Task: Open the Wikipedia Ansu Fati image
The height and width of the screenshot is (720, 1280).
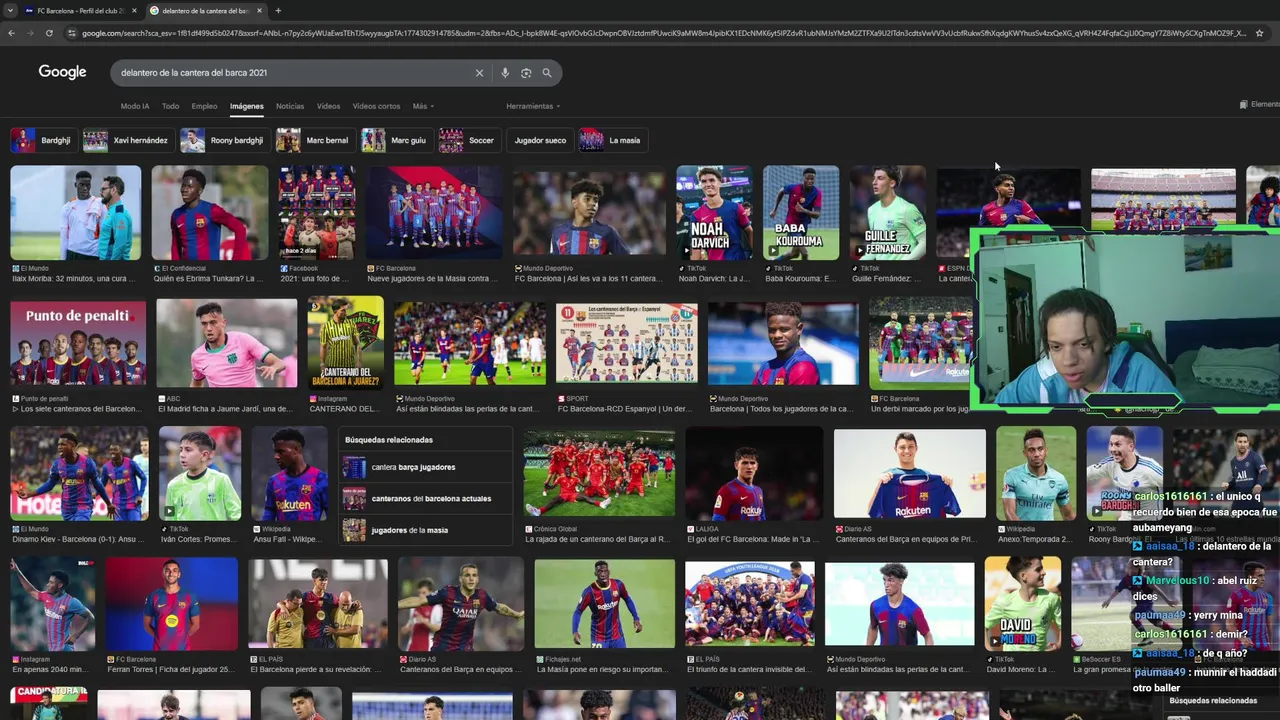Action: pyautogui.click(x=290, y=473)
